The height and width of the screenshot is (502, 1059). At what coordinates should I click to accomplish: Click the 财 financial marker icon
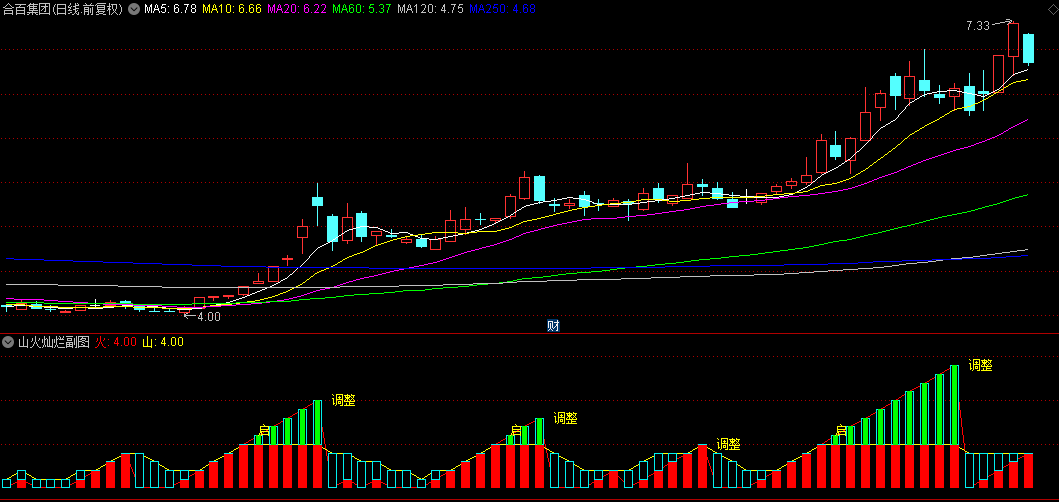pos(553,326)
